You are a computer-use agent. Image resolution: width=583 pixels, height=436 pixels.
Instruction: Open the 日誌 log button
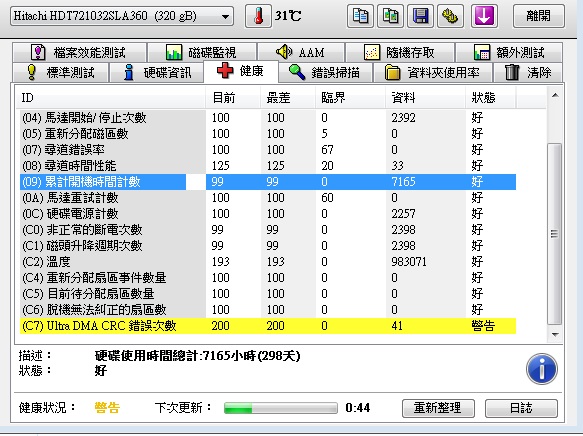click(x=521, y=408)
